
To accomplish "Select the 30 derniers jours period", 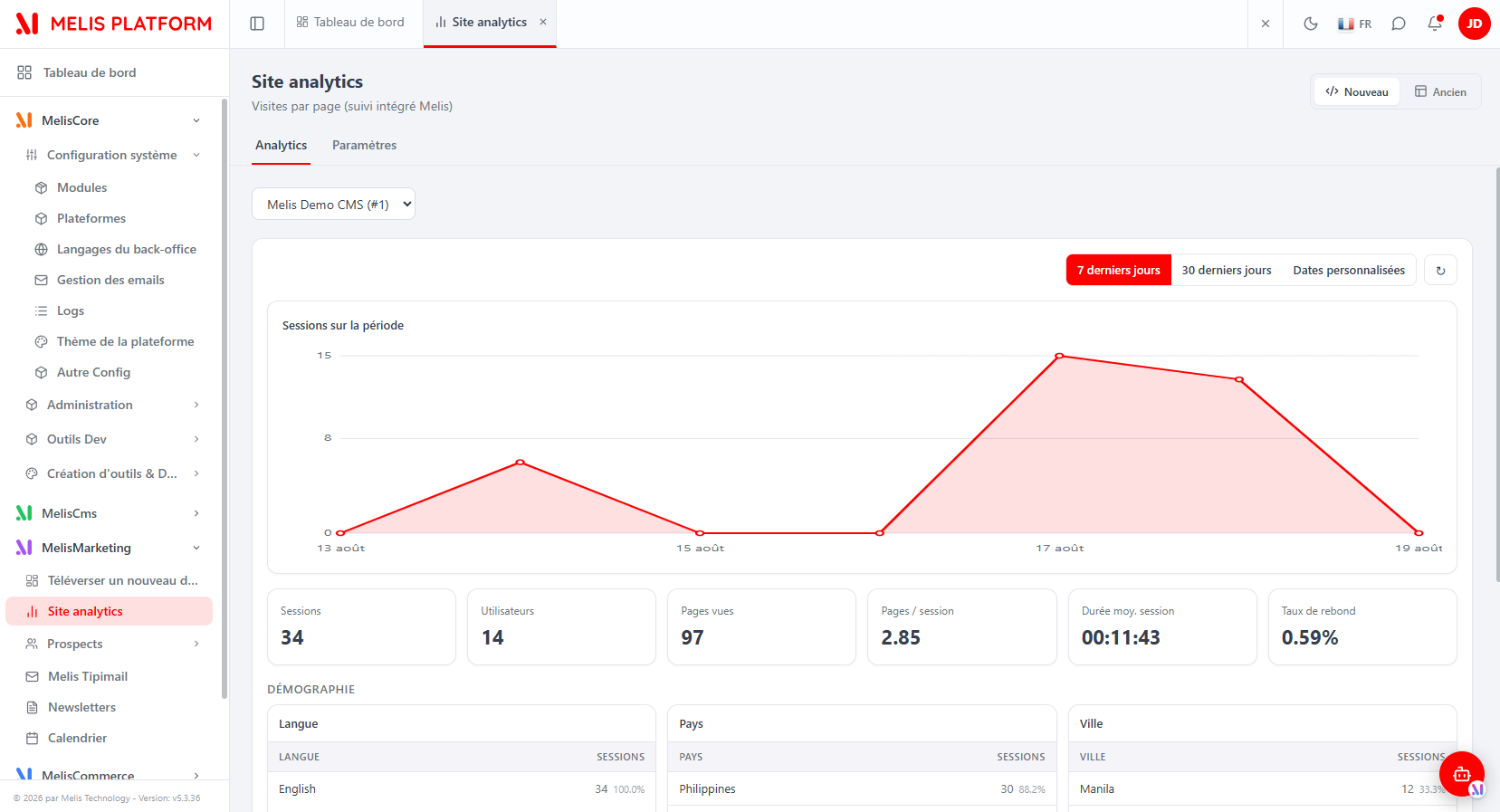I will click(1227, 270).
